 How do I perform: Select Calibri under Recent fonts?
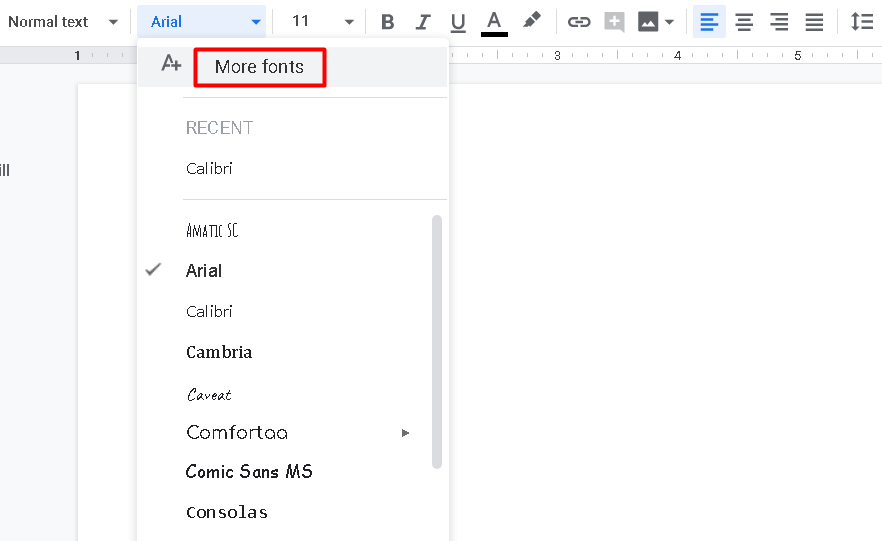click(x=209, y=168)
